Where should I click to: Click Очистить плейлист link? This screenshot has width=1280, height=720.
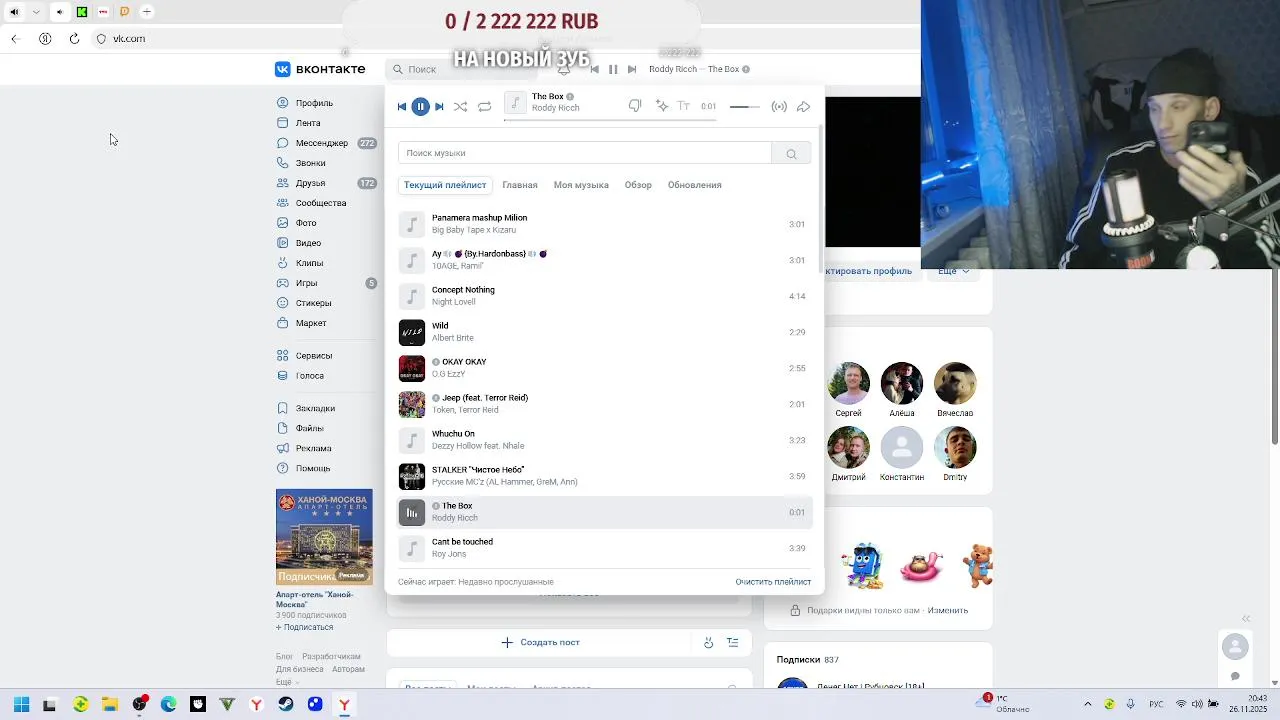point(773,582)
